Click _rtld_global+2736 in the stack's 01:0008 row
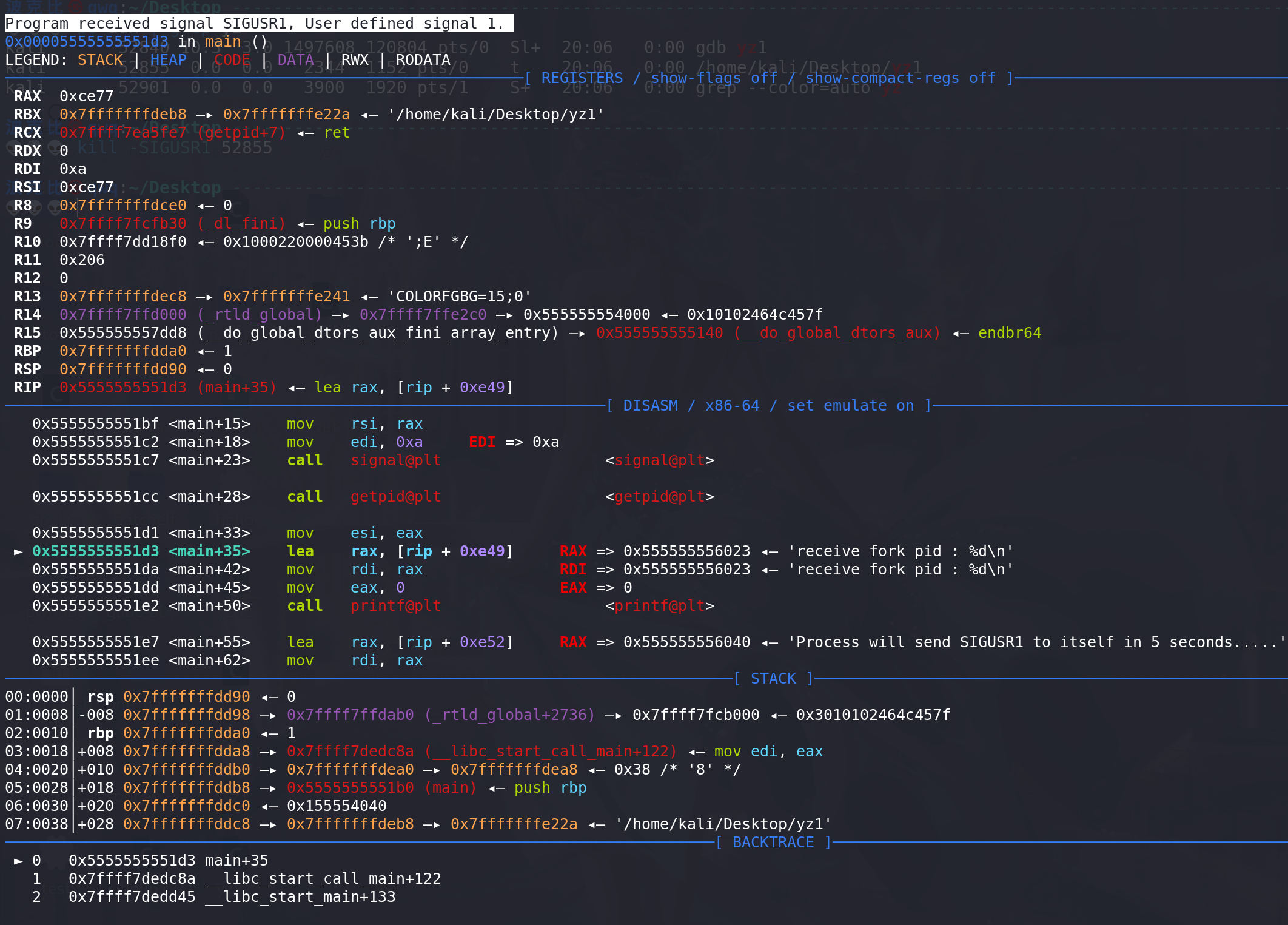This screenshot has height=925, width=1288. (510, 715)
